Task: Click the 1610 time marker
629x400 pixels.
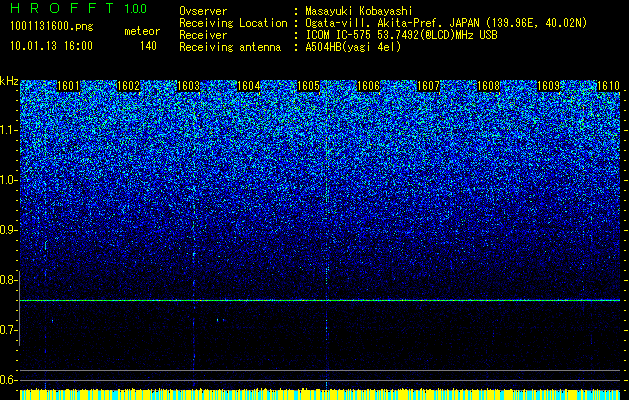Action: [x=608, y=86]
